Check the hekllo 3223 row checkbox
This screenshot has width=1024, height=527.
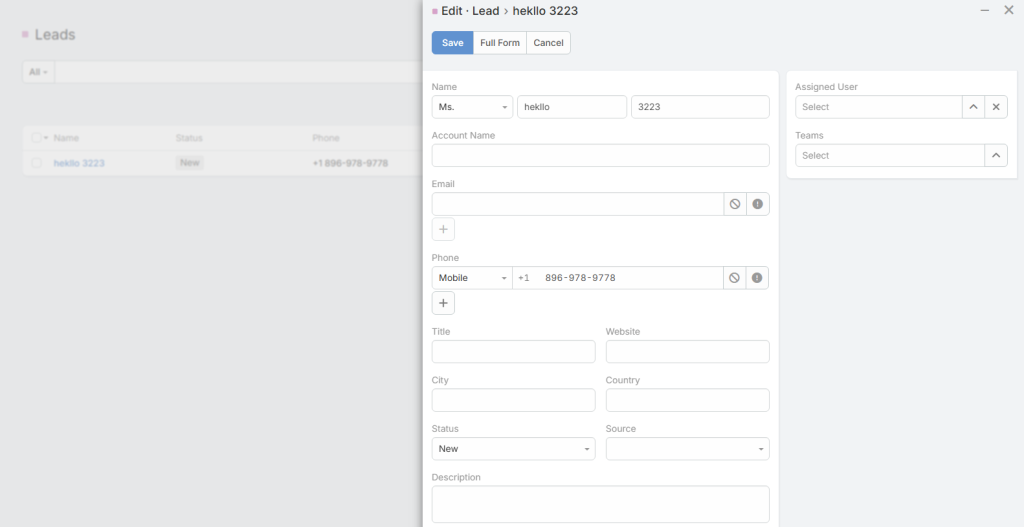(37, 163)
